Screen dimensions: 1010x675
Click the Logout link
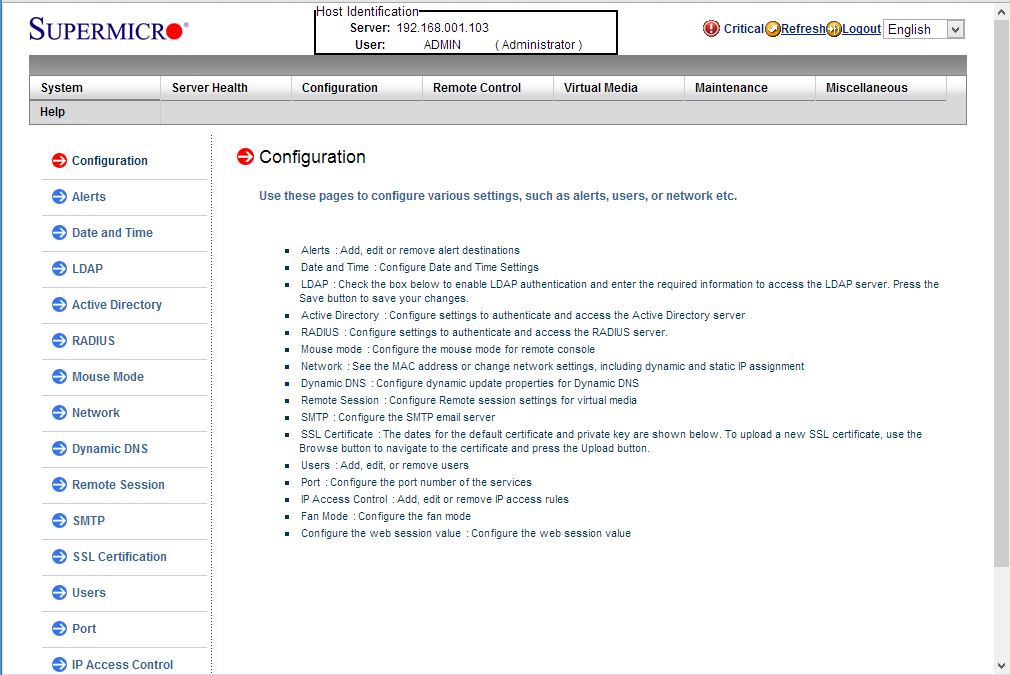(861, 29)
